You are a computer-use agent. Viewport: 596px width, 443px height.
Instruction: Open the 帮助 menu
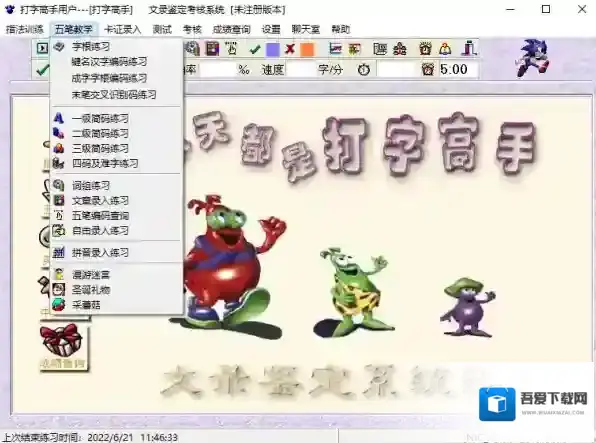340,29
